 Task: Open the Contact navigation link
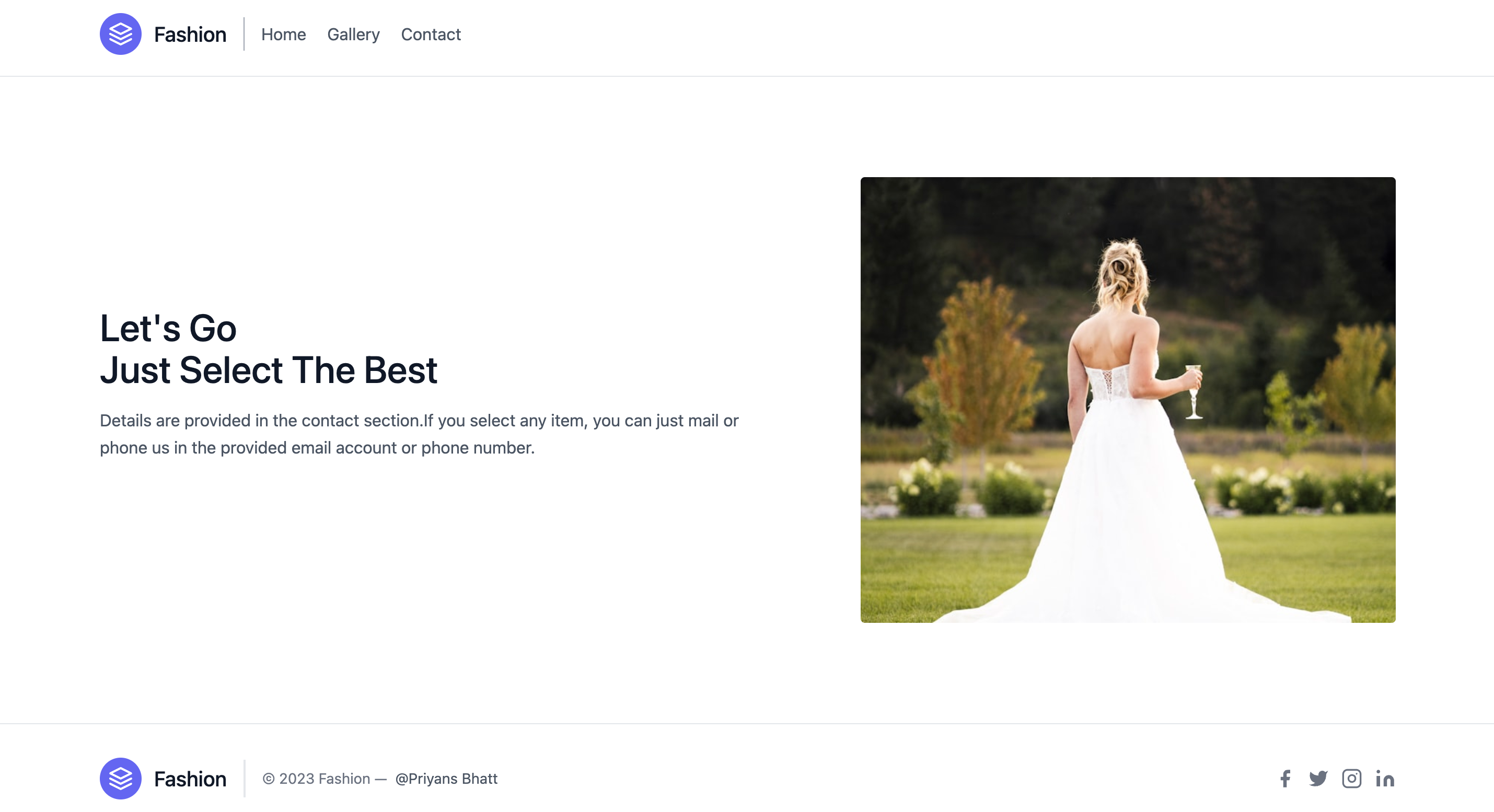point(431,34)
